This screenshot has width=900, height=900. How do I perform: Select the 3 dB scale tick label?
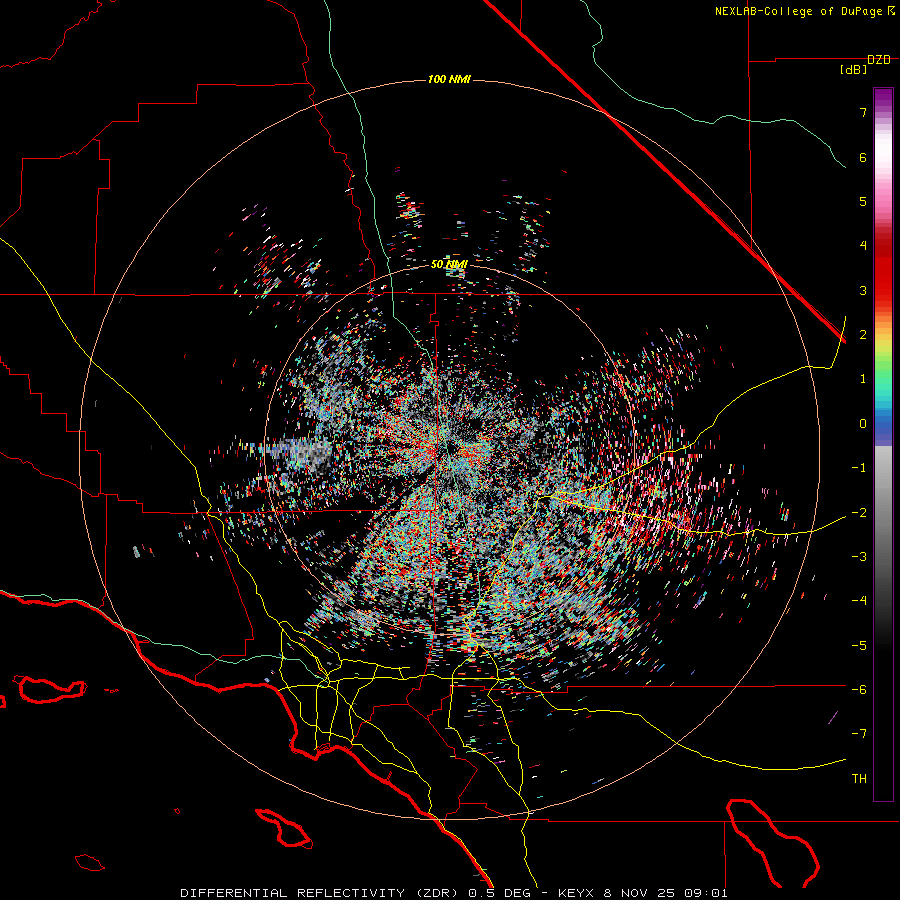(x=863, y=290)
